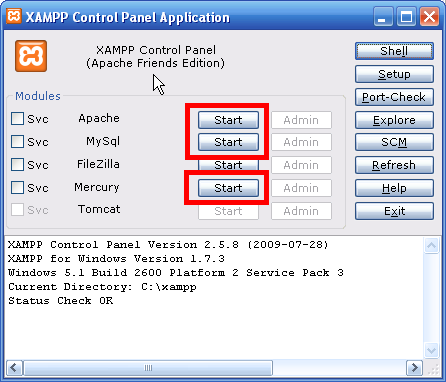Viewport: 446px width, 382px height.
Task: Open Admin for Apache
Action: pyautogui.click(x=301, y=120)
